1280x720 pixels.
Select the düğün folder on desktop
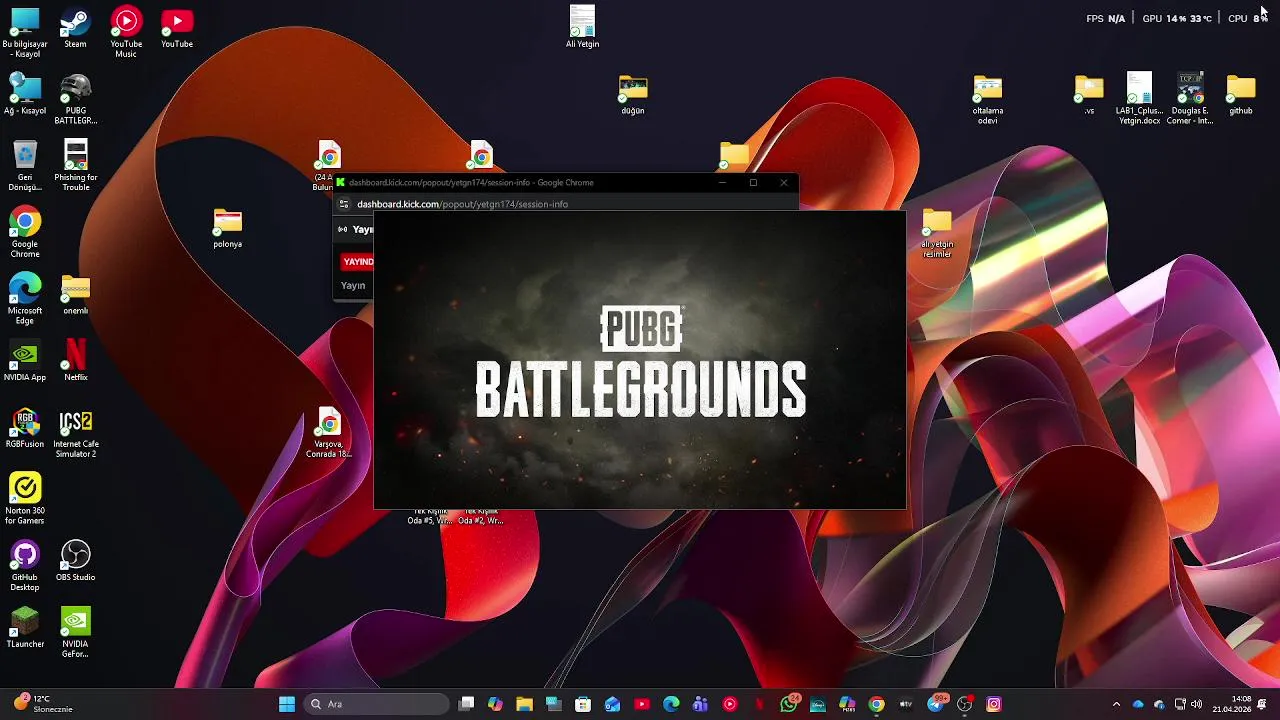tap(632, 95)
